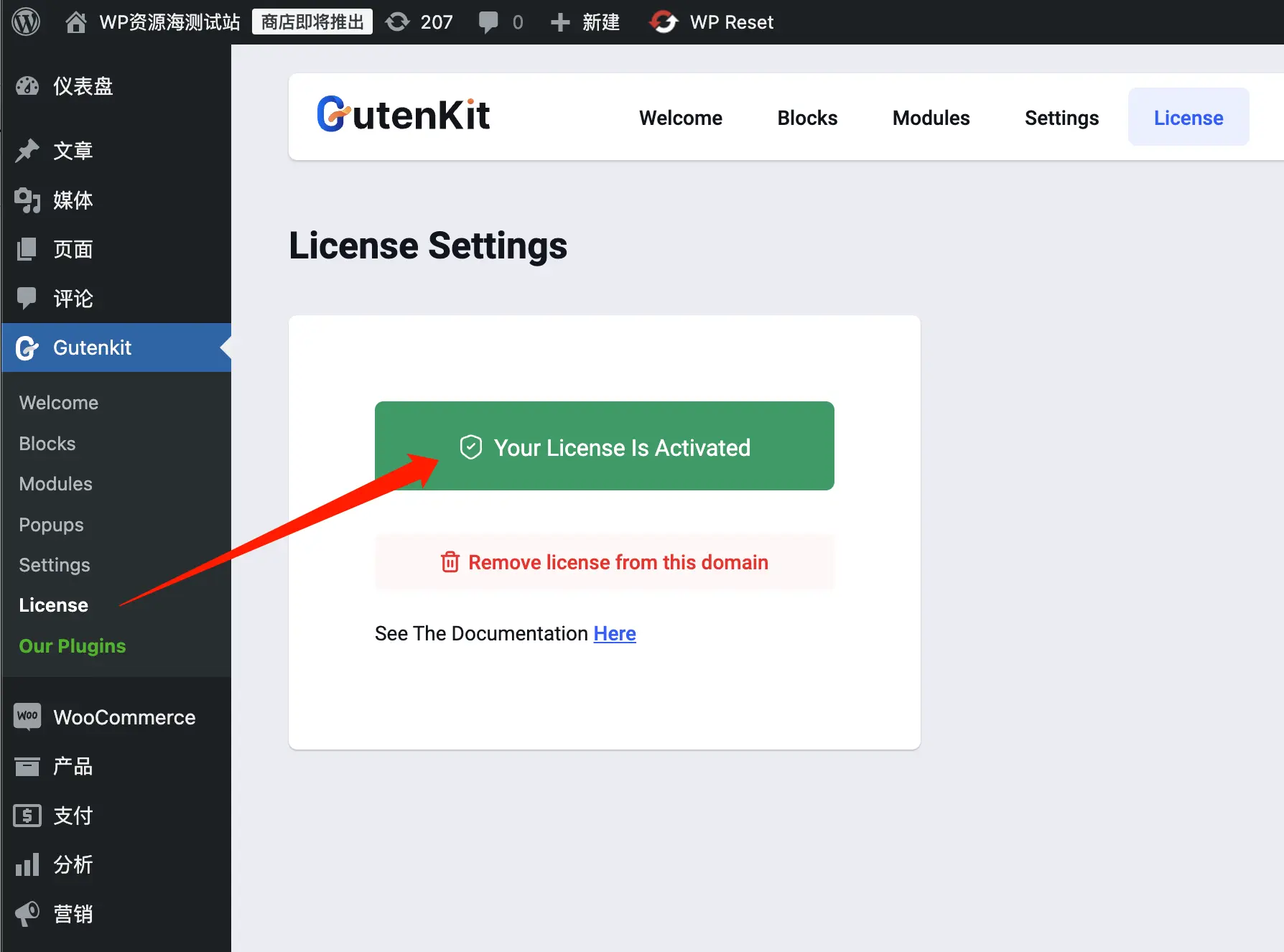The height and width of the screenshot is (952, 1284).
Task: Open the Welcome submenu item in the sidebar
Action: [59, 403]
